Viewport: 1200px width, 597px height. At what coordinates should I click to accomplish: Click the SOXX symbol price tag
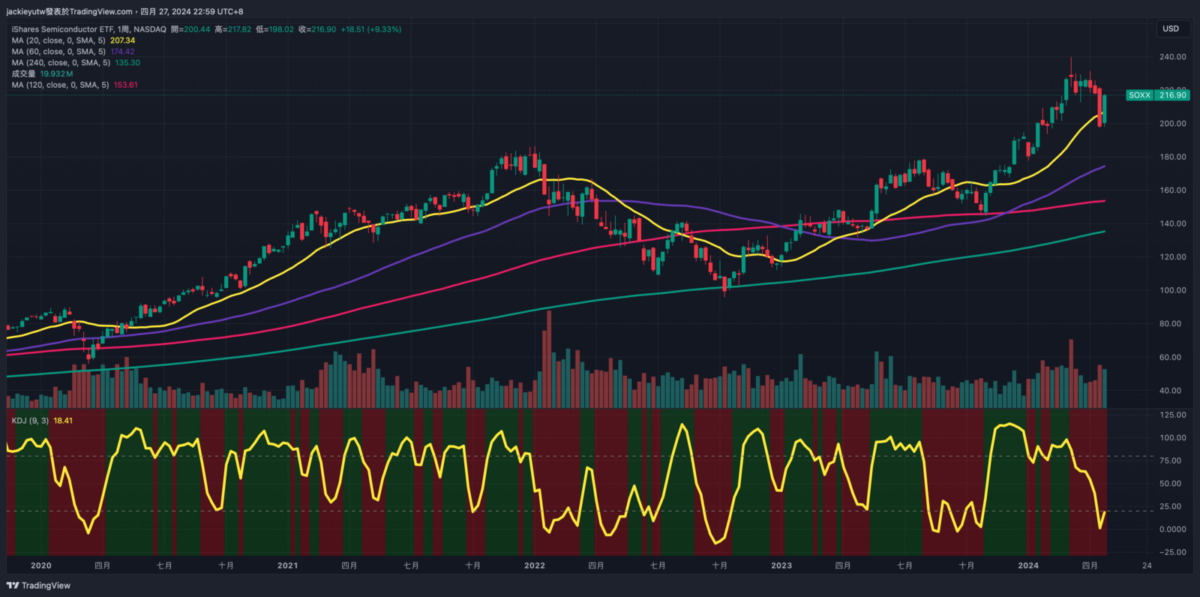(1139, 94)
